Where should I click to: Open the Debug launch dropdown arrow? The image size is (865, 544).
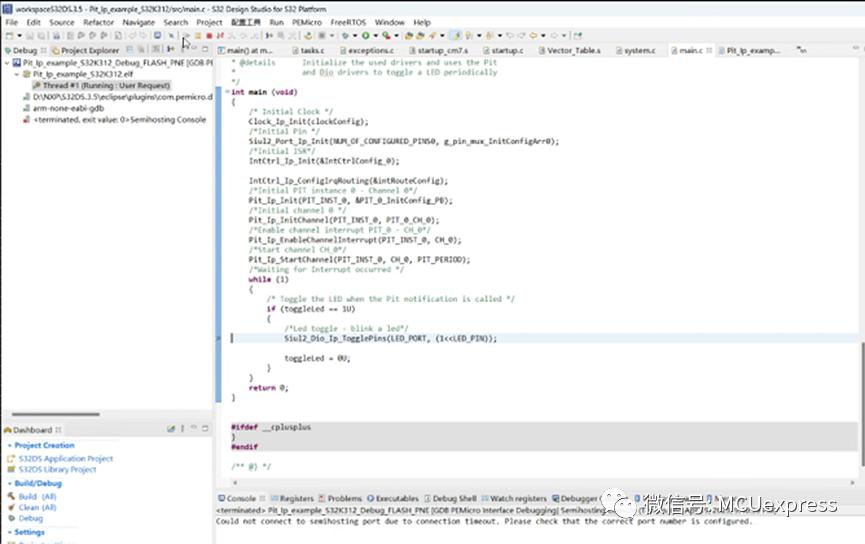(355, 35)
